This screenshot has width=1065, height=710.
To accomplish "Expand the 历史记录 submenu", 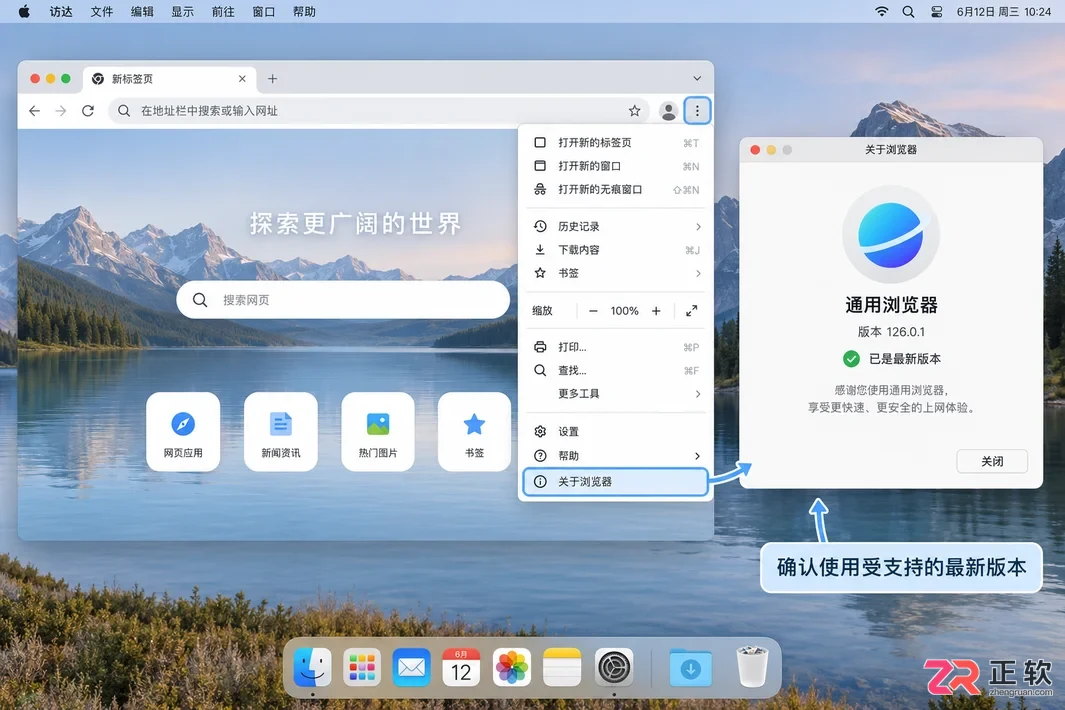I will [x=615, y=226].
